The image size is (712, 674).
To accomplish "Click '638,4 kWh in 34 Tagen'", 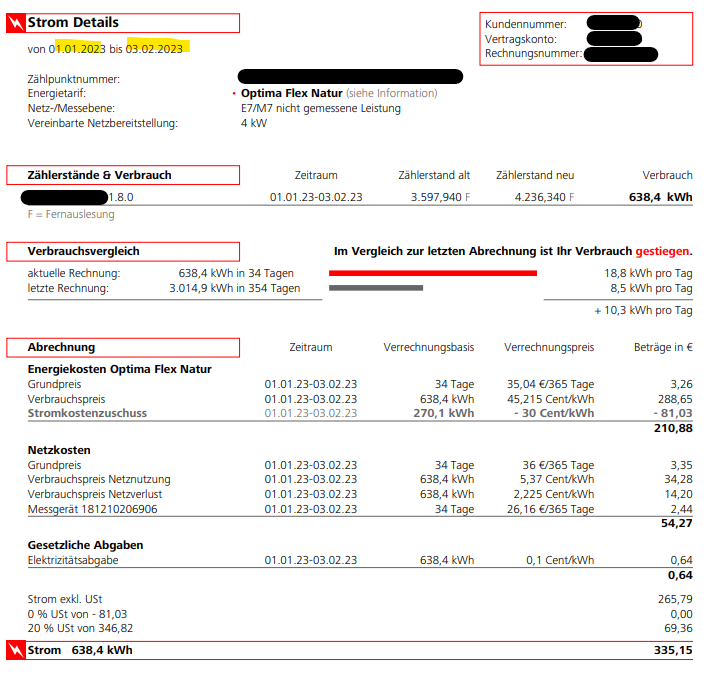I will [236, 273].
